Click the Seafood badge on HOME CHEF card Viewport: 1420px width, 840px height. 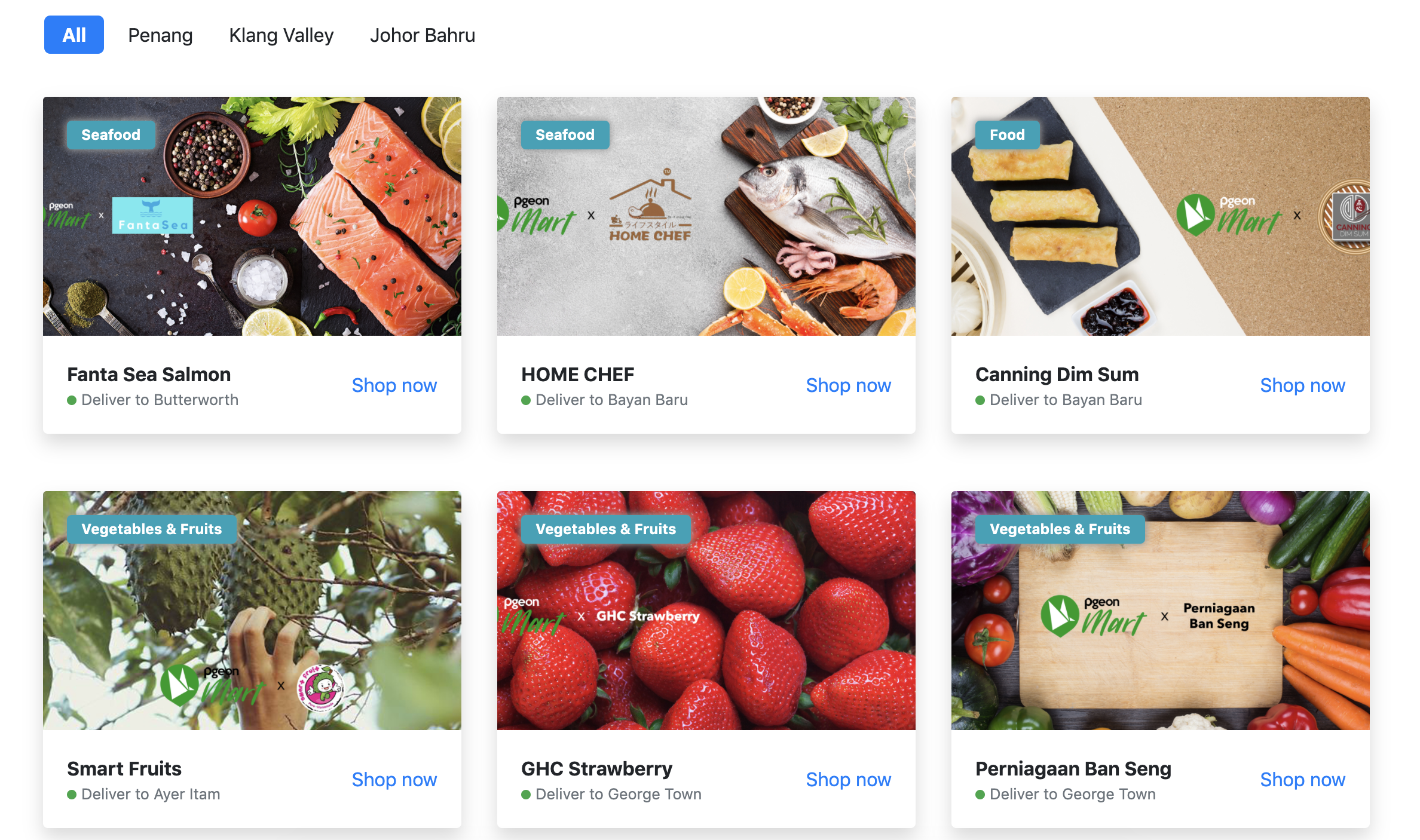(x=565, y=134)
